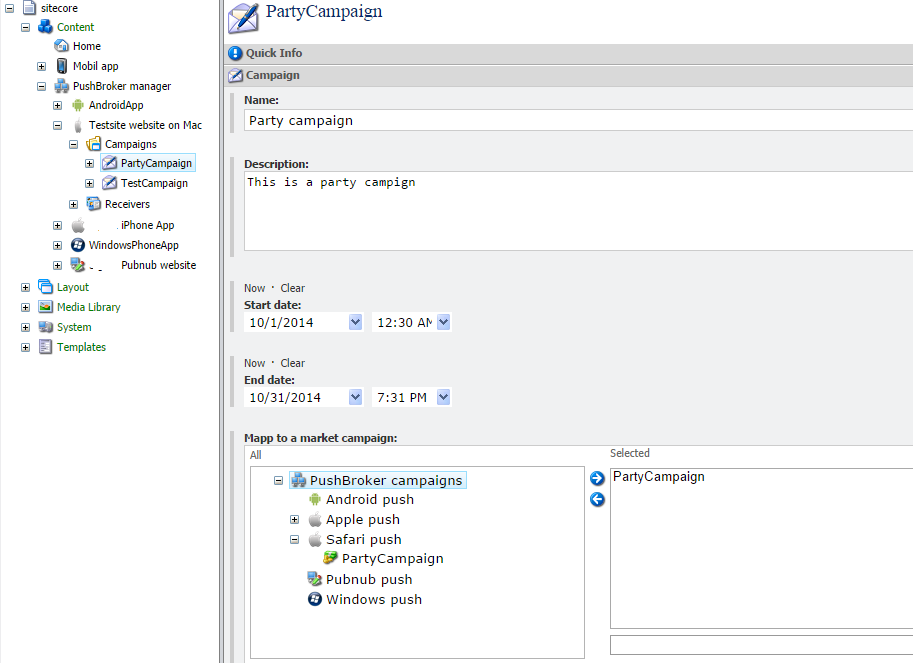This screenshot has width=913, height=663.
Task: Click the right arrow to add selected campaign
Action: 597,478
